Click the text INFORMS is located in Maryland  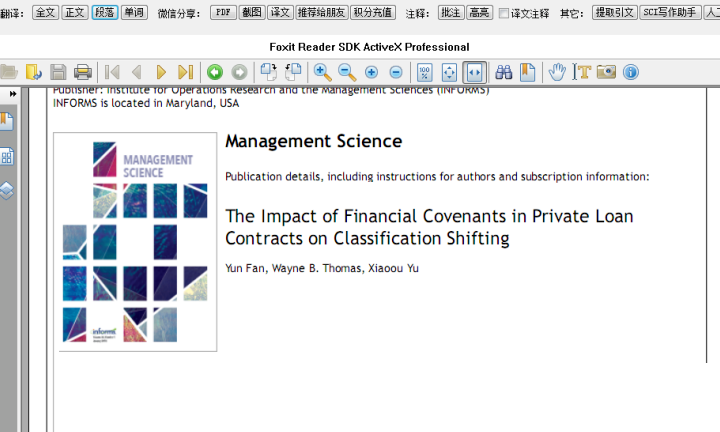coord(146,103)
